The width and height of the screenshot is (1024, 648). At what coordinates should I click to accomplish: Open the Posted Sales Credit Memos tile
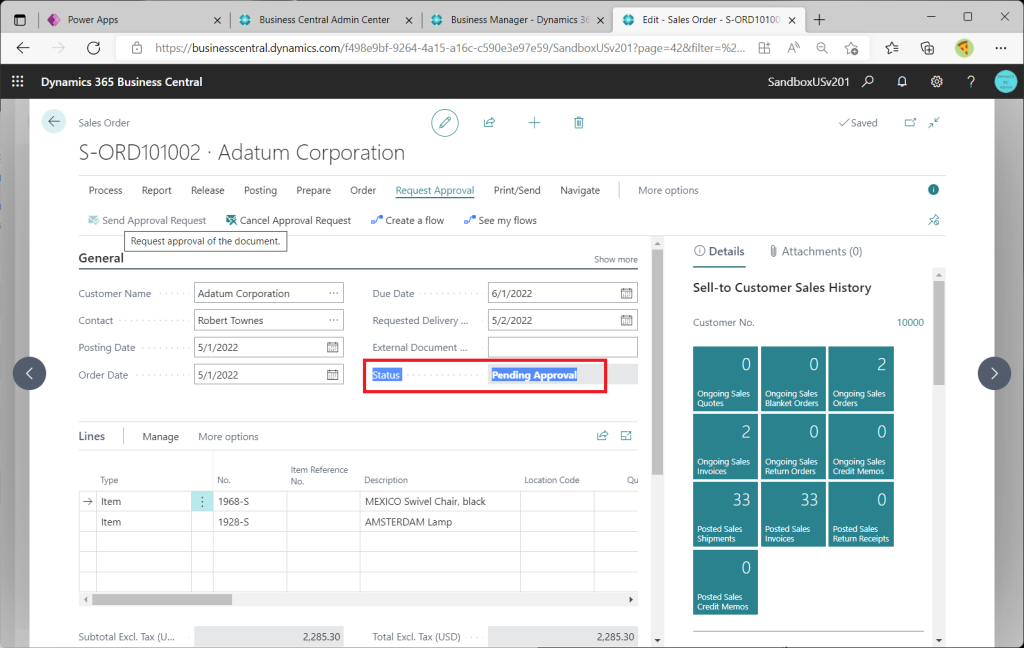click(x=726, y=582)
